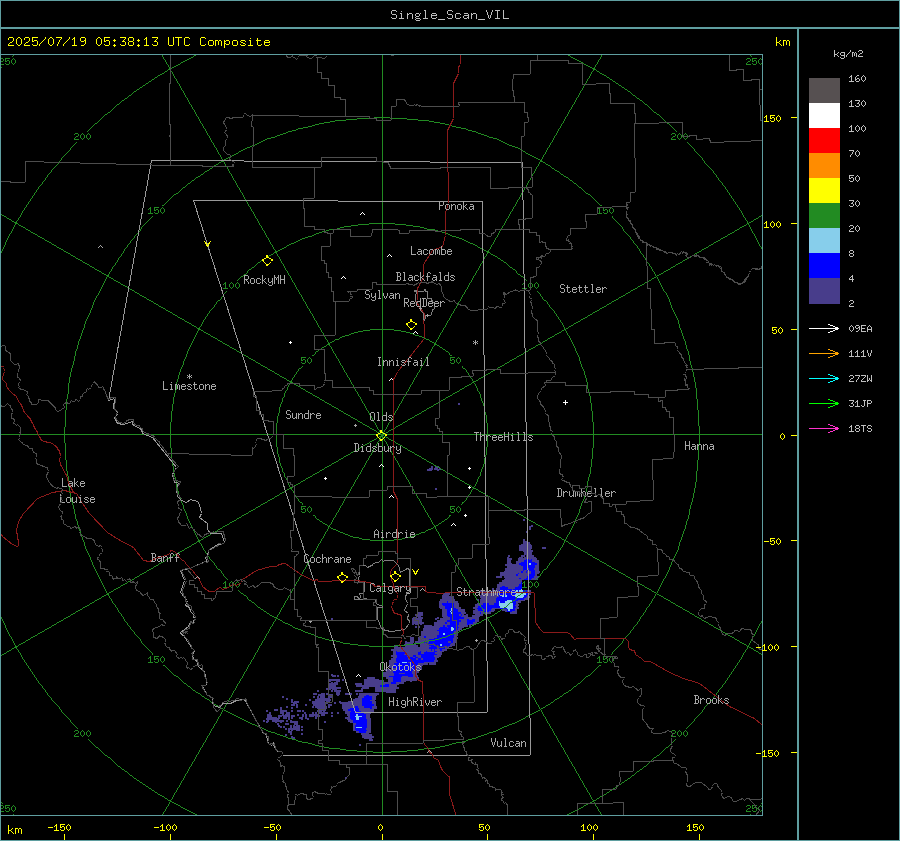This screenshot has width=900, height=841.
Task: Click the Okotoks town label
Action: (400, 667)
